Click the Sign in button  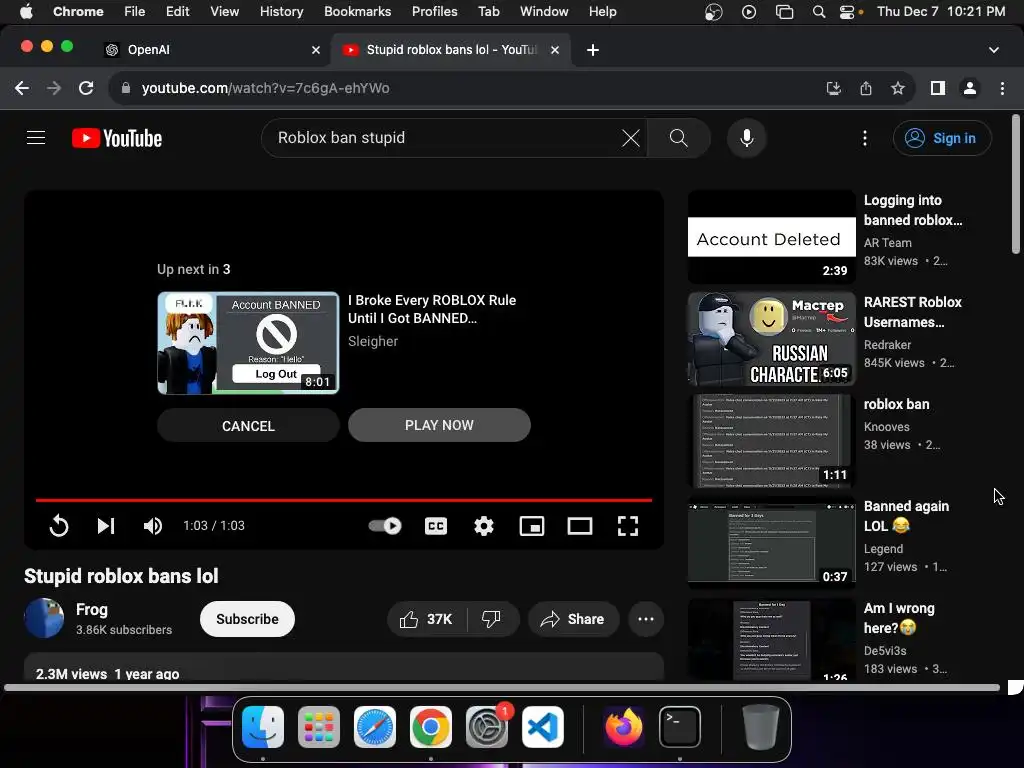point(942,138)
